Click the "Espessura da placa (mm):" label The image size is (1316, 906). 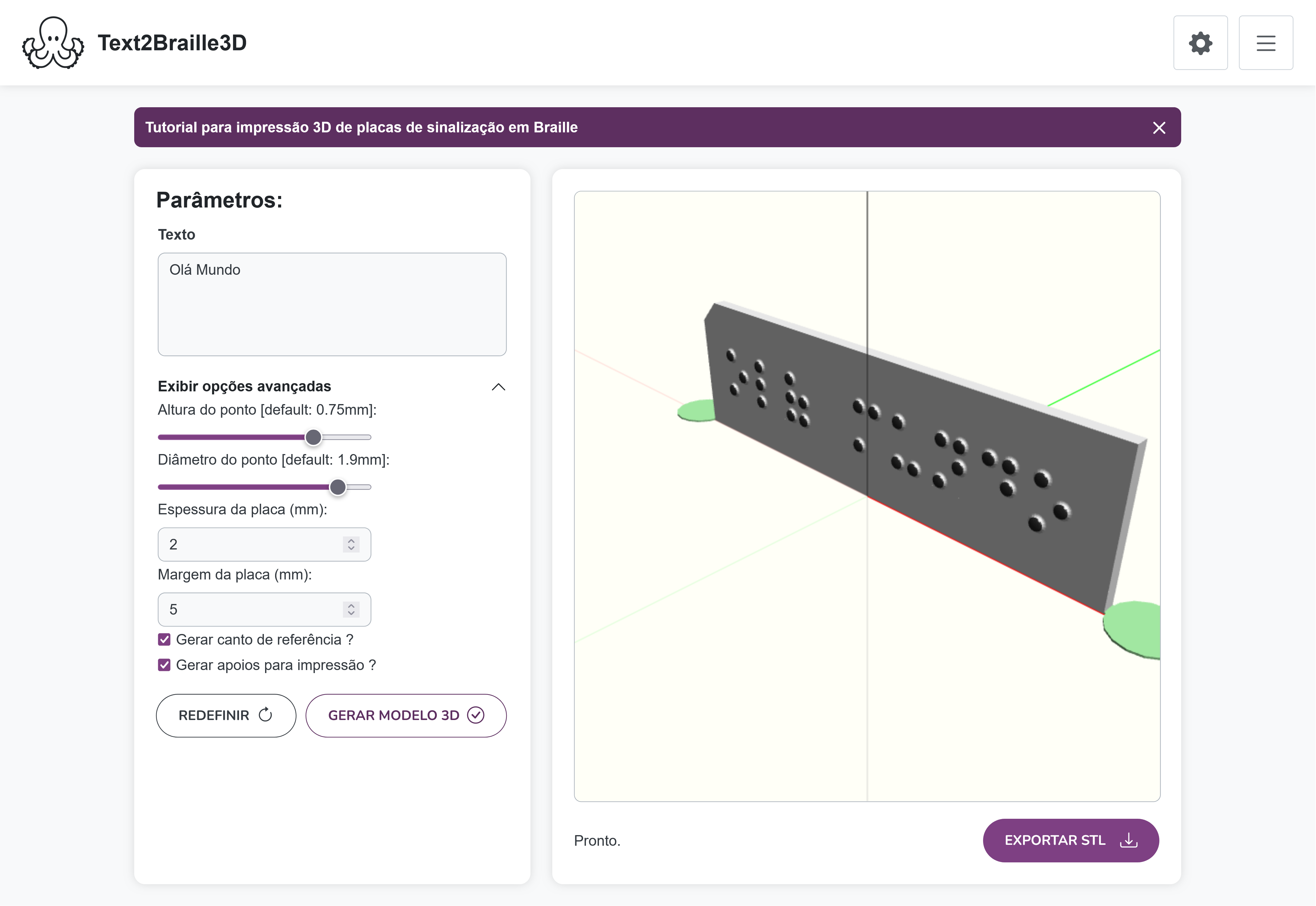point(242,510)
